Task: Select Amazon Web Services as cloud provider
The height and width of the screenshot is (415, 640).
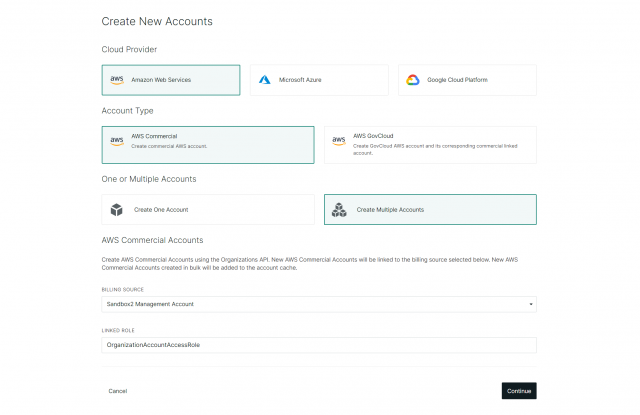Action: (171, 80)
